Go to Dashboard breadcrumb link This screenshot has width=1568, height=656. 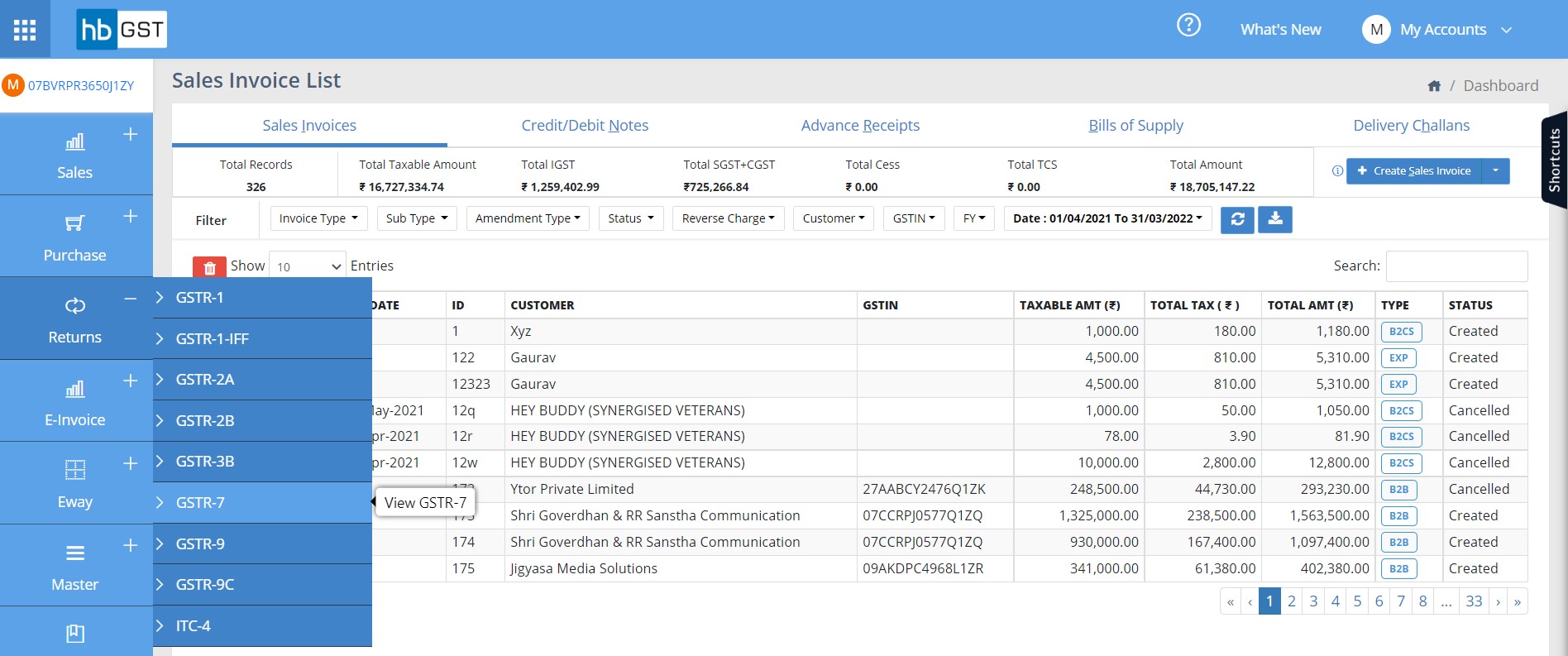1501,86
